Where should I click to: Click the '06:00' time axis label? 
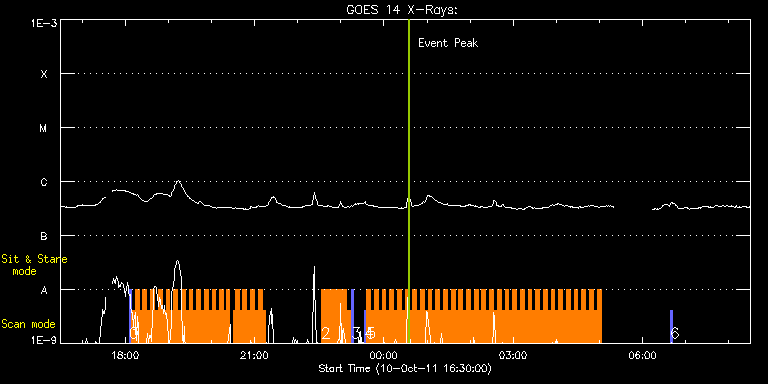click(642, 355)
